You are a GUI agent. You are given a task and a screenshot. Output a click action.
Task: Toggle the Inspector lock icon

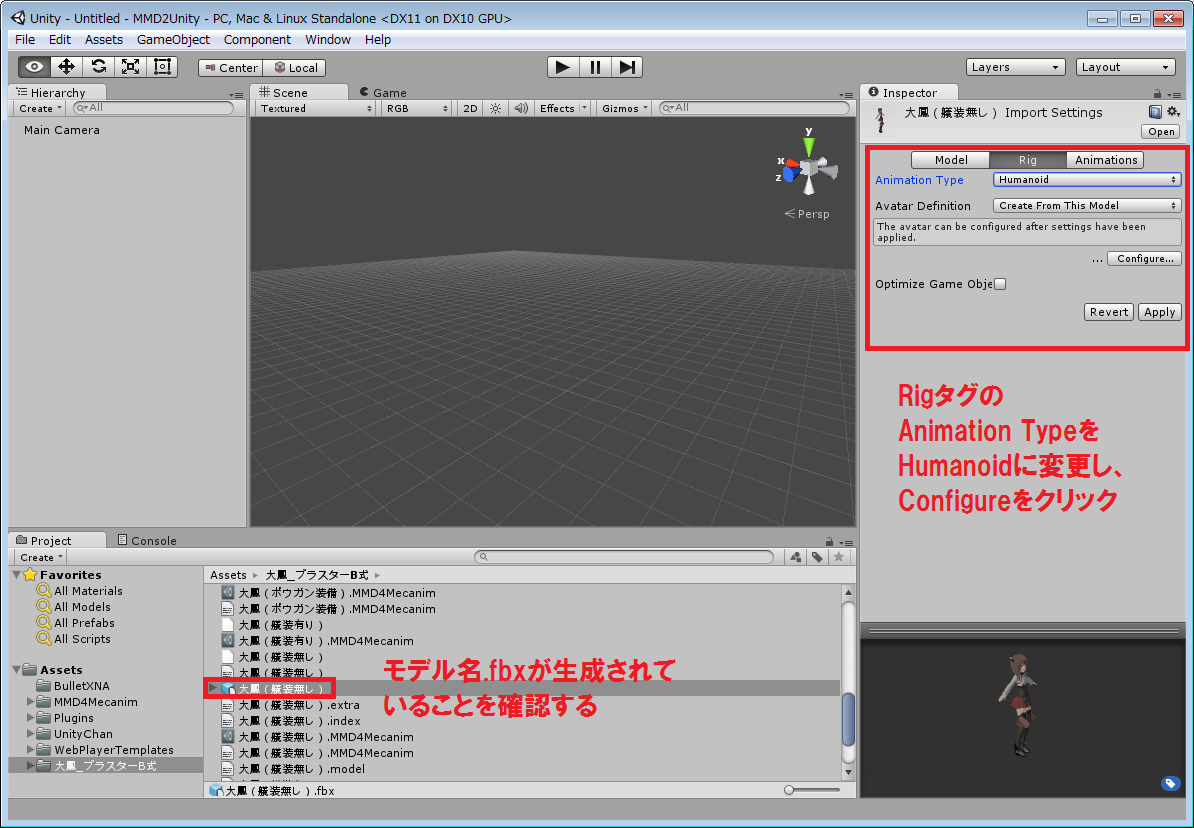click(1157, 94)
